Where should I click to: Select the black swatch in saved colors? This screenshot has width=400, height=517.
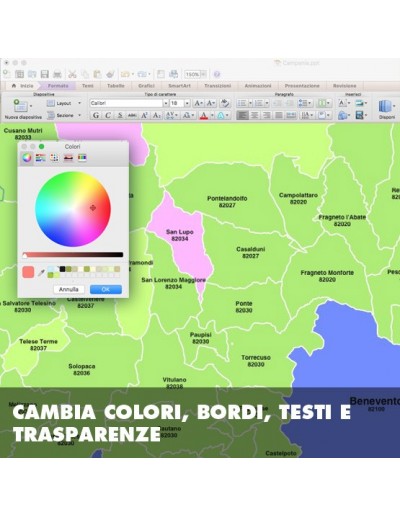click(62, 269)
